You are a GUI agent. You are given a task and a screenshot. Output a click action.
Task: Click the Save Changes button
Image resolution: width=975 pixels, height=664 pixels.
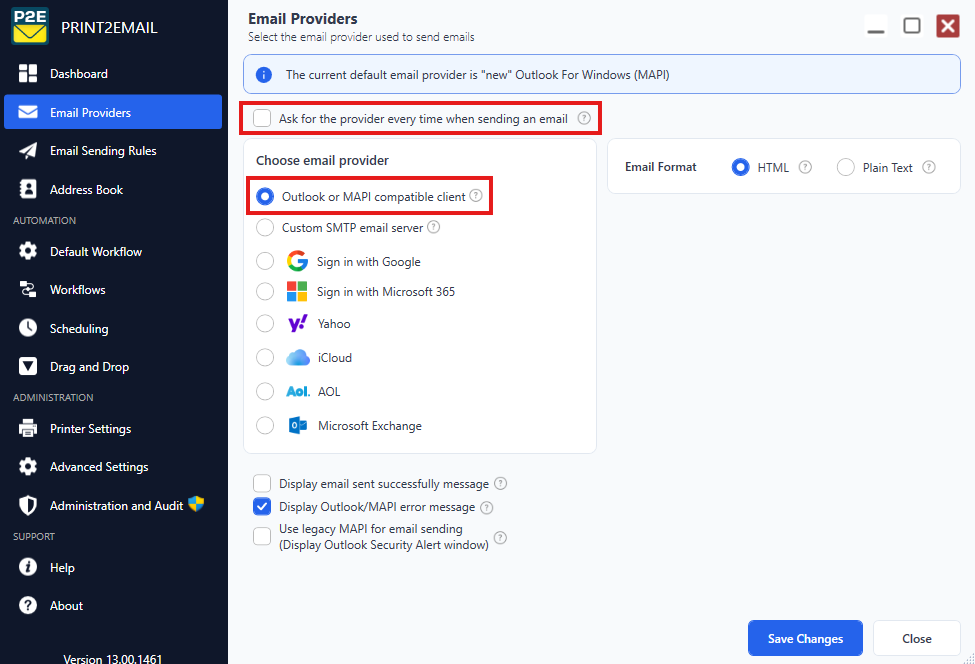pyautogui.click(x=805, y=638)
